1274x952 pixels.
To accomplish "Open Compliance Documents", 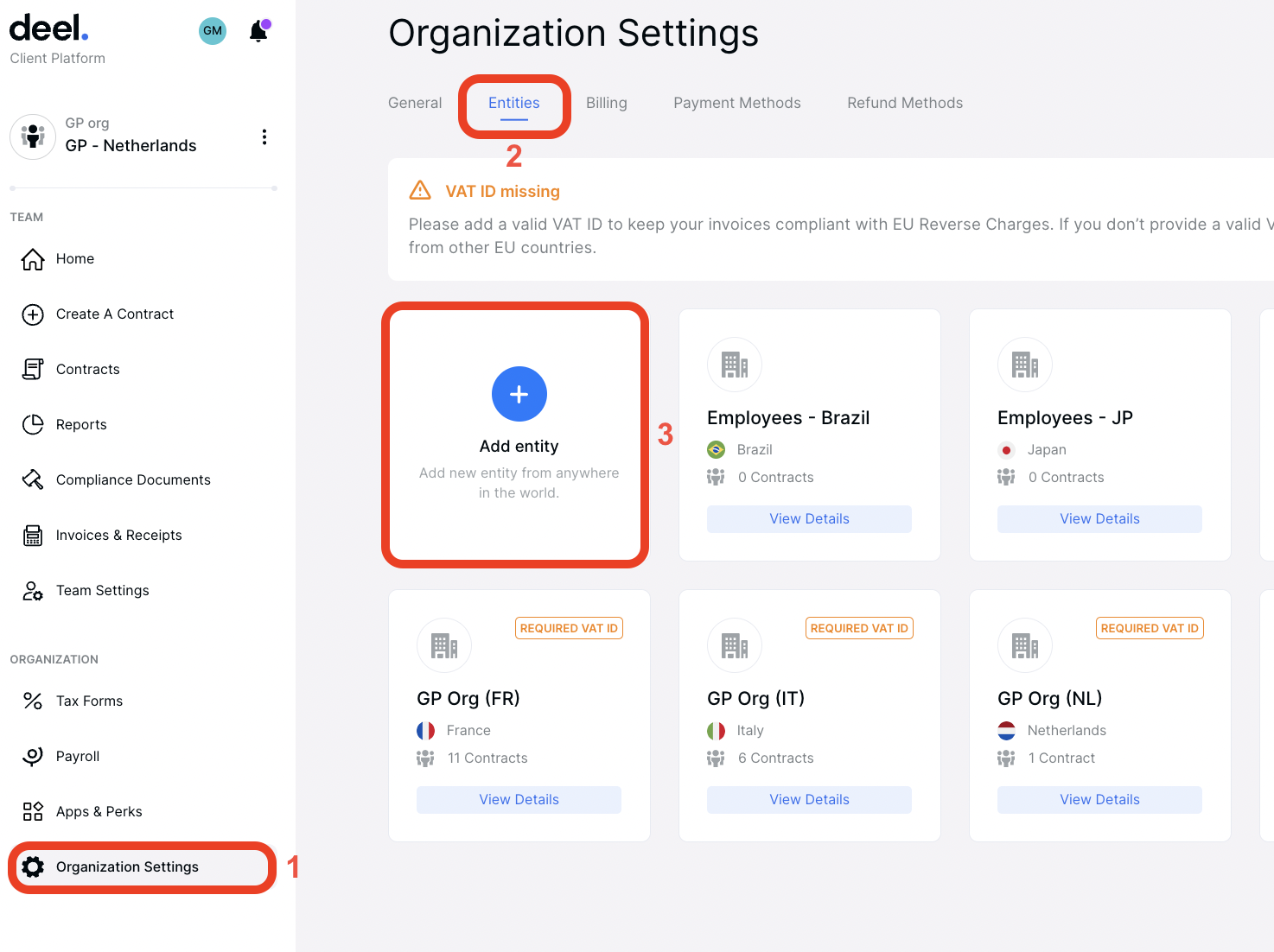I will coord(132,479).
